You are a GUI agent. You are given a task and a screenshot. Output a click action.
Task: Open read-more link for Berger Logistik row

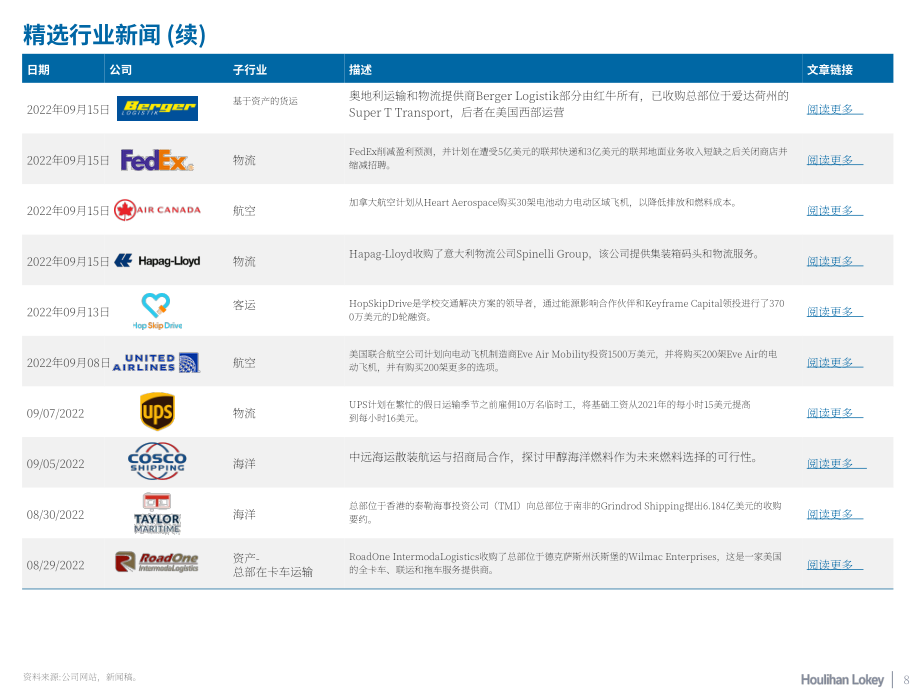pos(834,109)
